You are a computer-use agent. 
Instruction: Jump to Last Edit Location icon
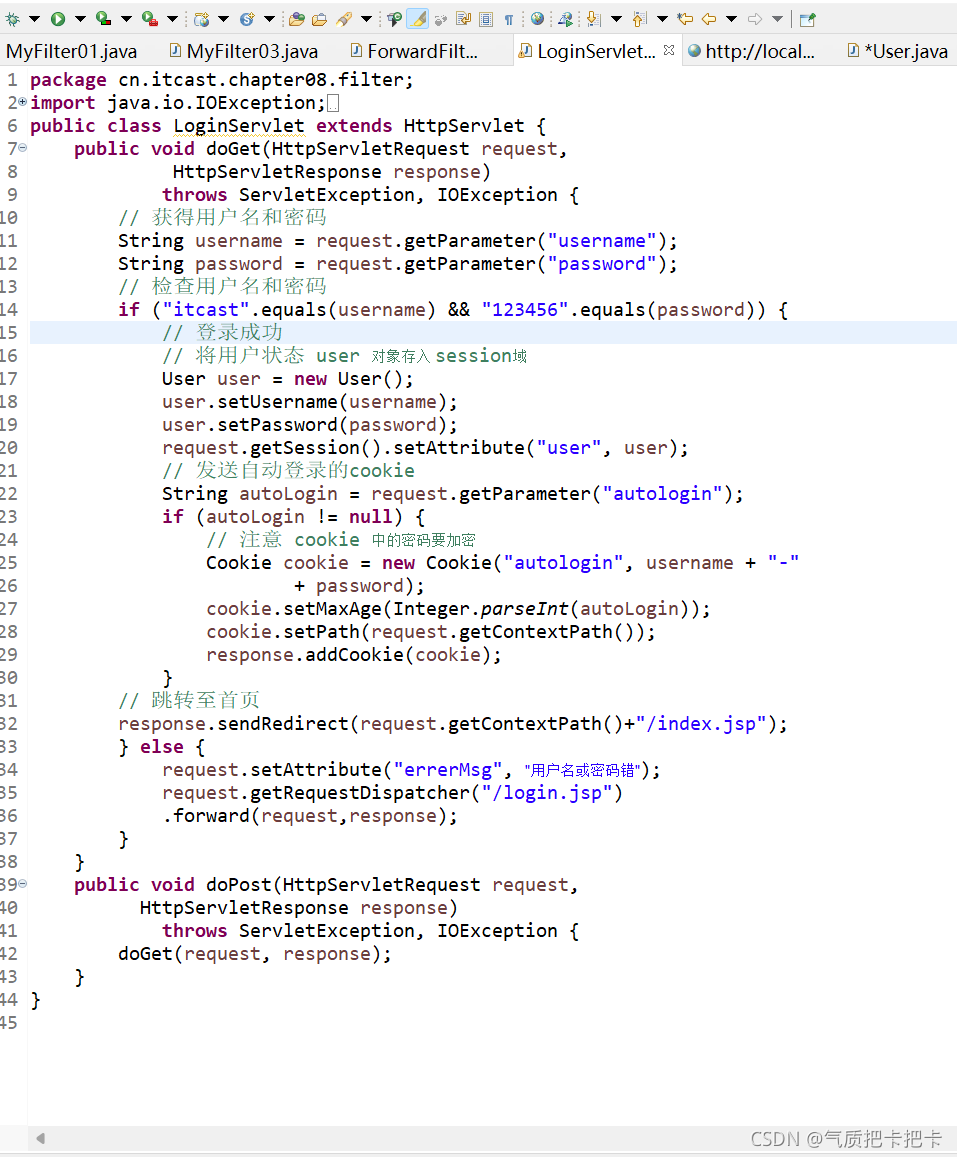click(685, 18)
